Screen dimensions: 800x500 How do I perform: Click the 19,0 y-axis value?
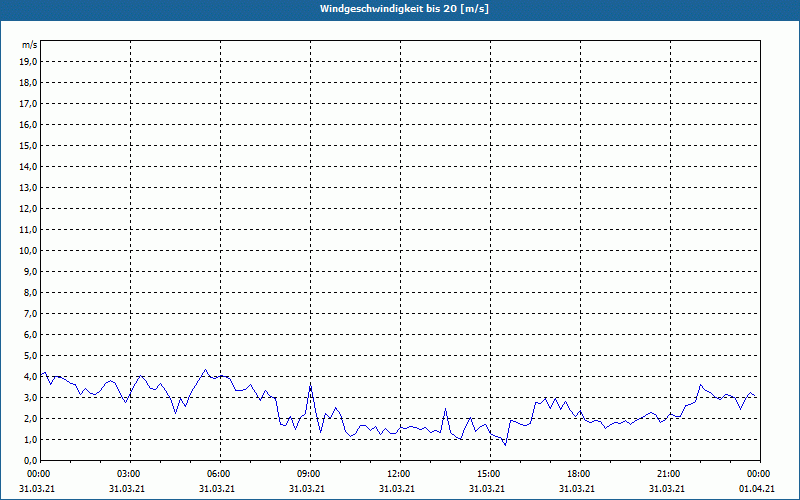pos(29,61)
